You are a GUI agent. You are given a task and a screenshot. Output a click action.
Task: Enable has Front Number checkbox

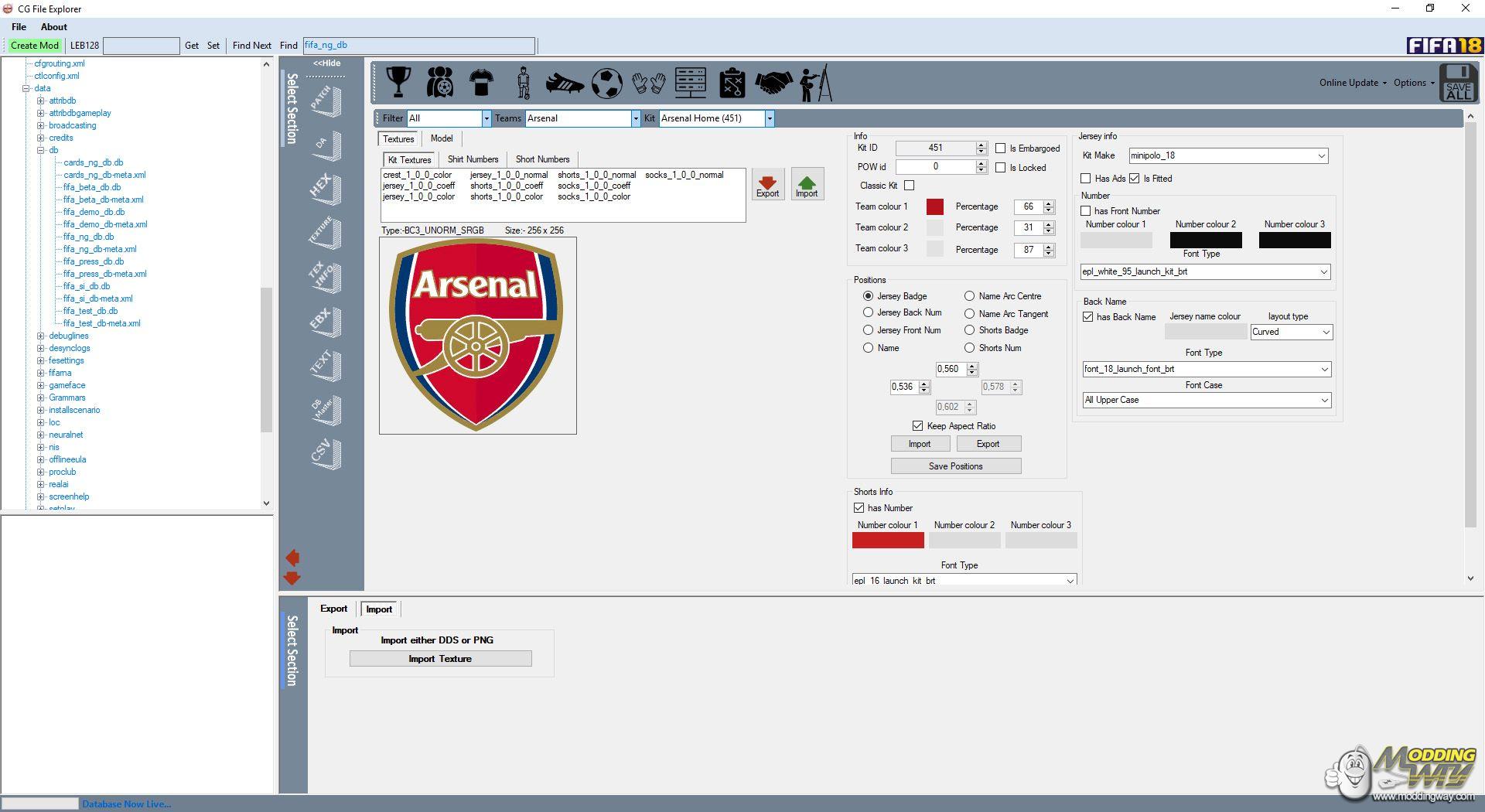pos(1086,211)
